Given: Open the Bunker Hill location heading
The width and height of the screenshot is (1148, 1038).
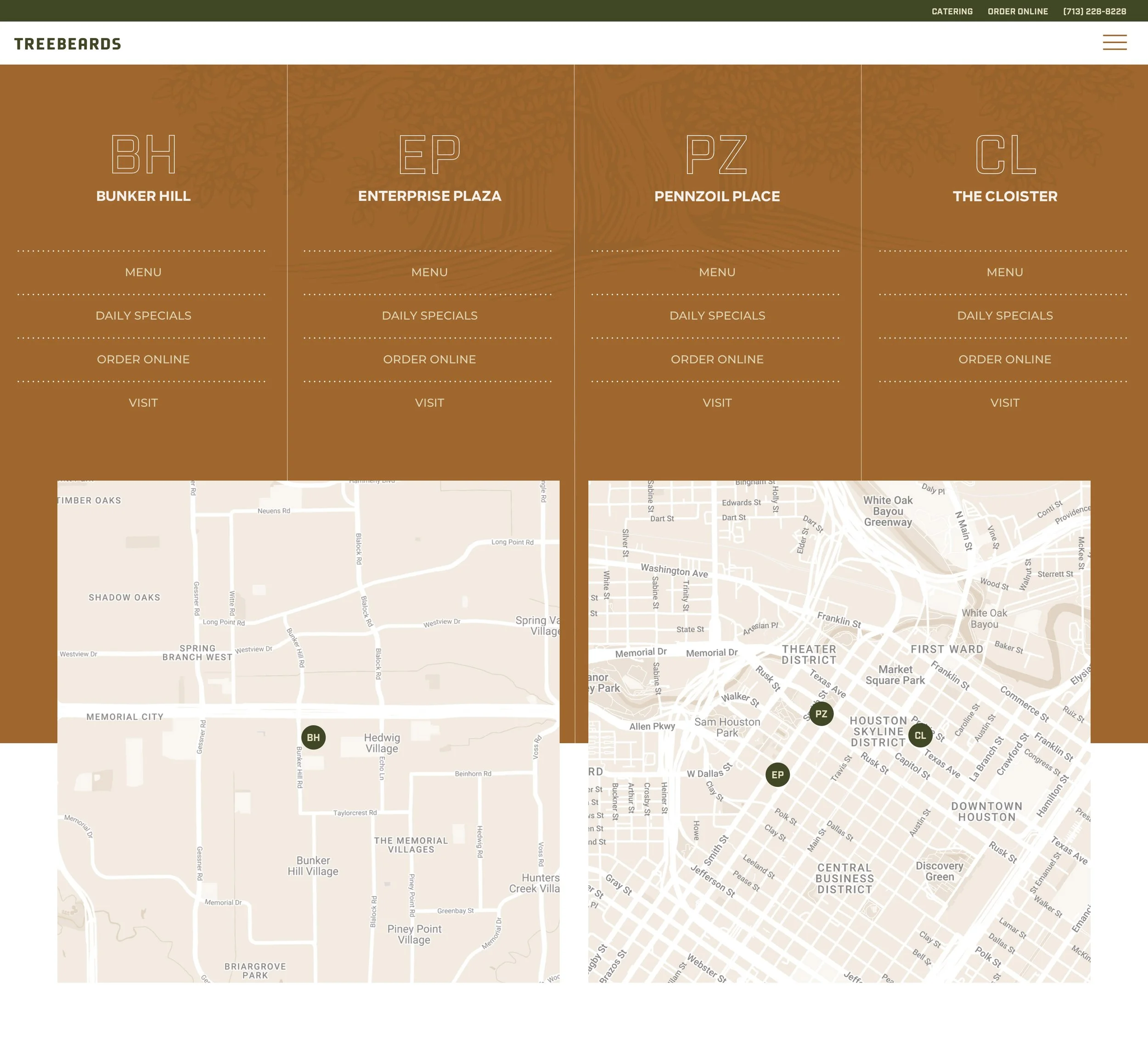Looking at the screenshot, I should point(143,196).
